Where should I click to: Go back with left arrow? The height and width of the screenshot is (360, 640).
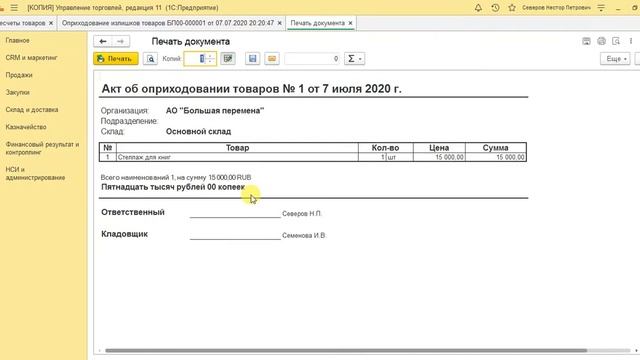[103, 41]
